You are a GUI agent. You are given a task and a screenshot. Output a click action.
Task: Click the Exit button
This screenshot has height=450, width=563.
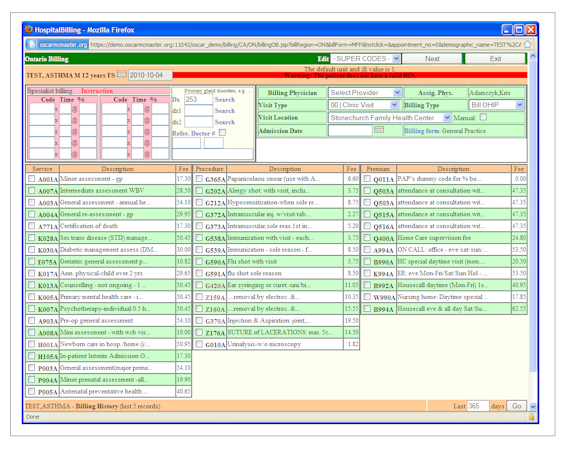click(x=495, y=59)
